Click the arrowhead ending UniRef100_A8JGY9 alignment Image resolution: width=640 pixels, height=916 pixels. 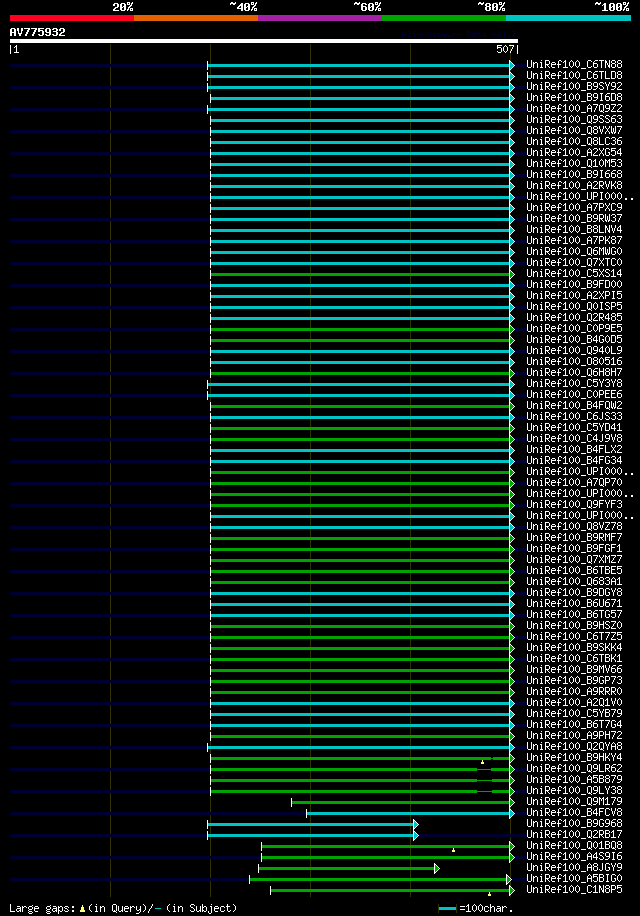coord(437,869)
